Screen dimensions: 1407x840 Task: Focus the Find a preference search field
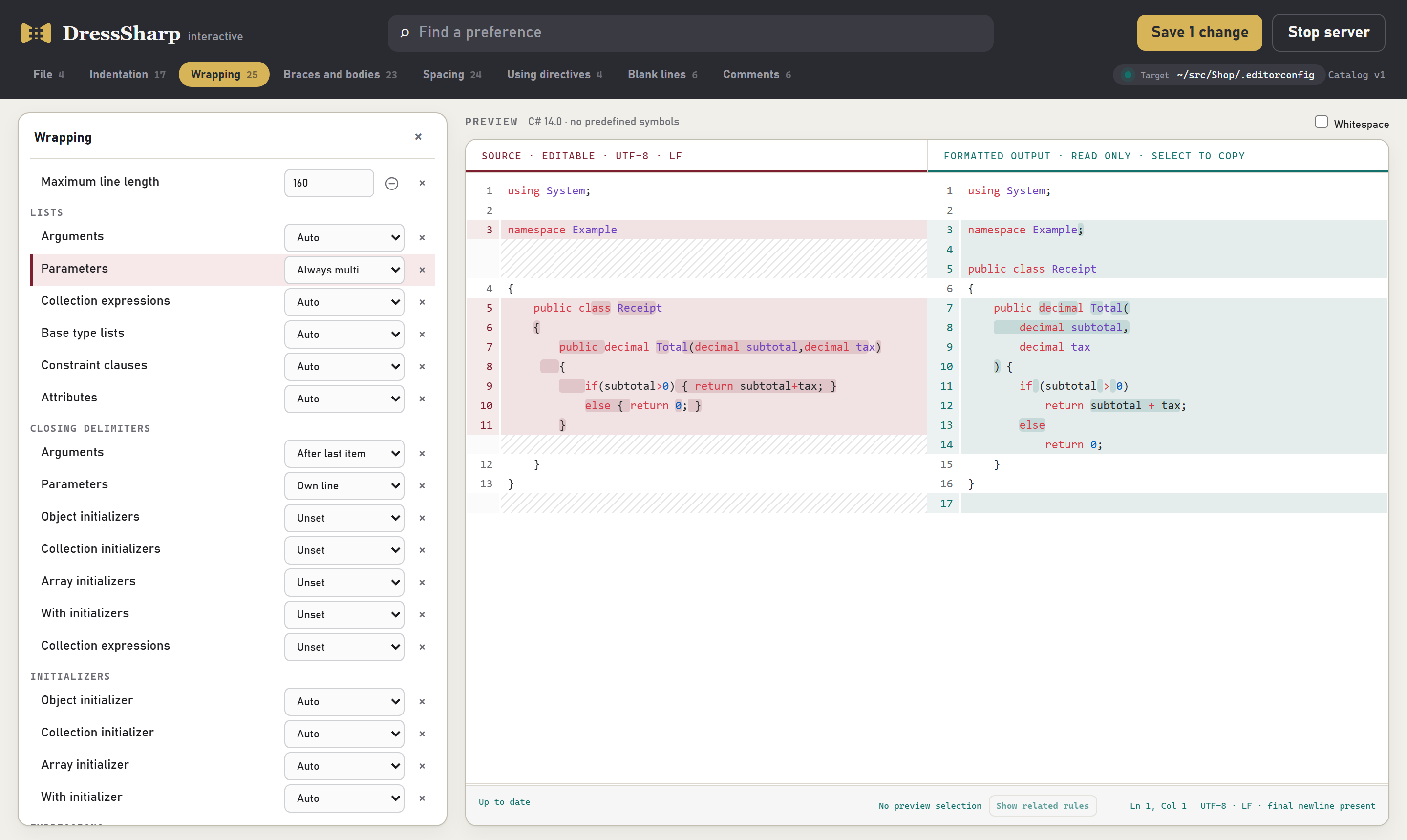[x=690, y=33]
